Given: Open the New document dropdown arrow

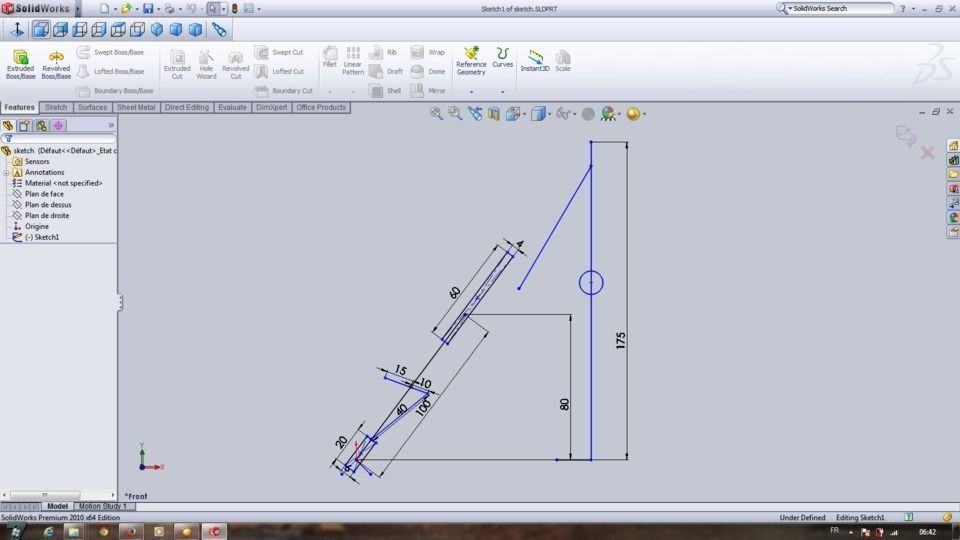Looking at the screenshot, I should pyautogui.click(x=114, y=9).
